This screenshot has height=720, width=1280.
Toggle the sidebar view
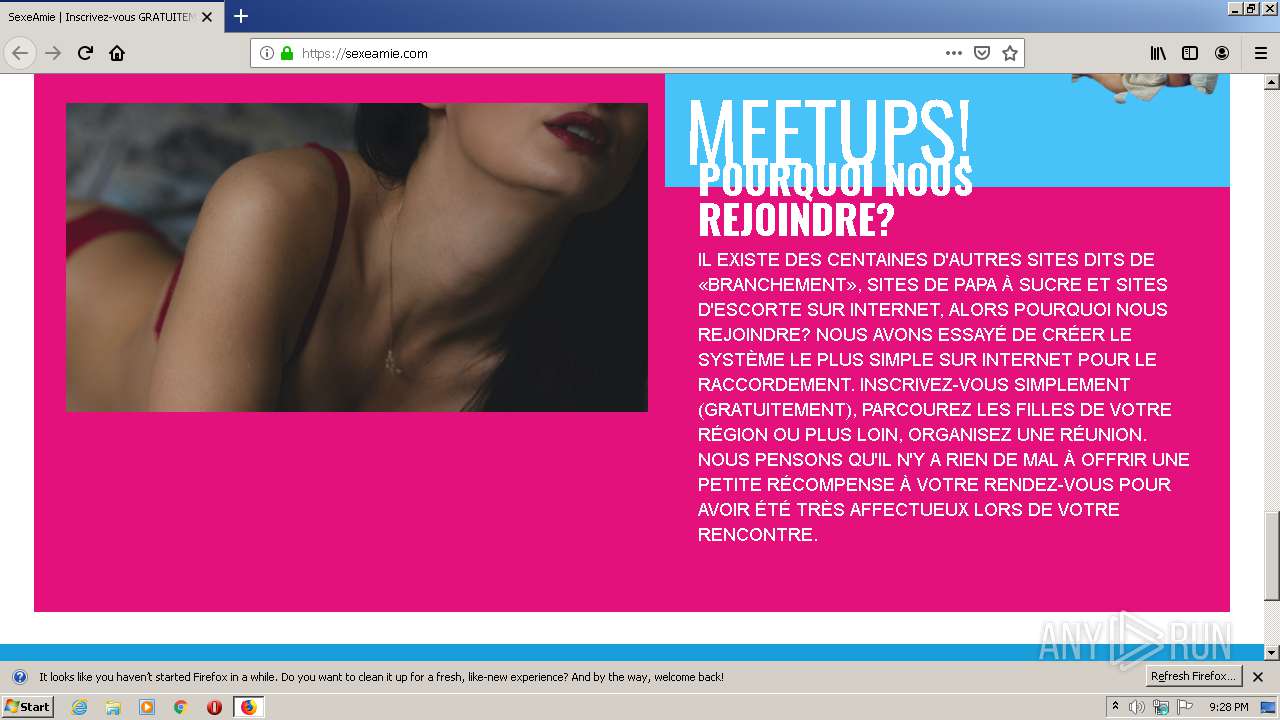(1190, 53)
